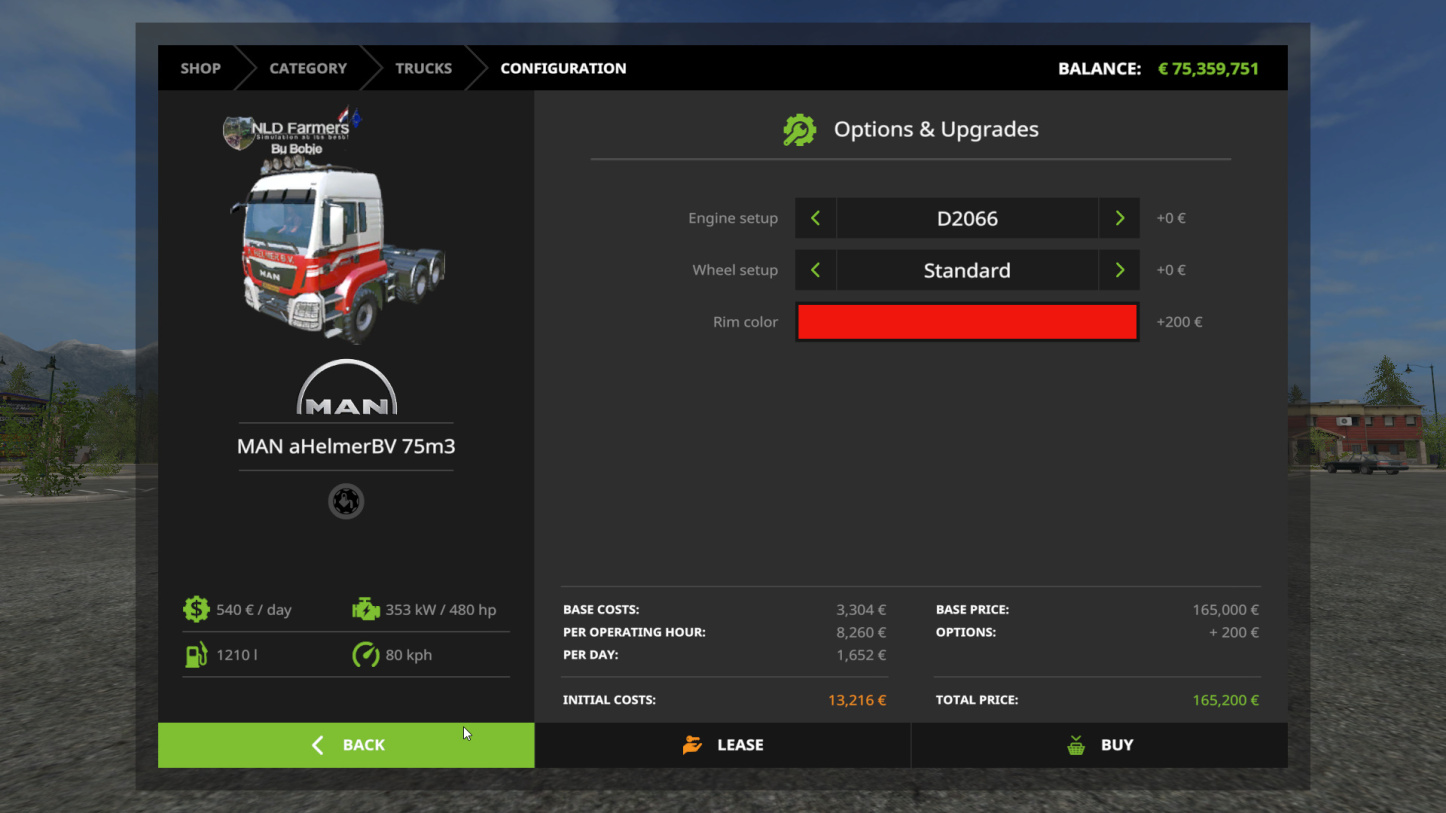
Task: Click the MAN brand logo
Action: click(346, 388)
